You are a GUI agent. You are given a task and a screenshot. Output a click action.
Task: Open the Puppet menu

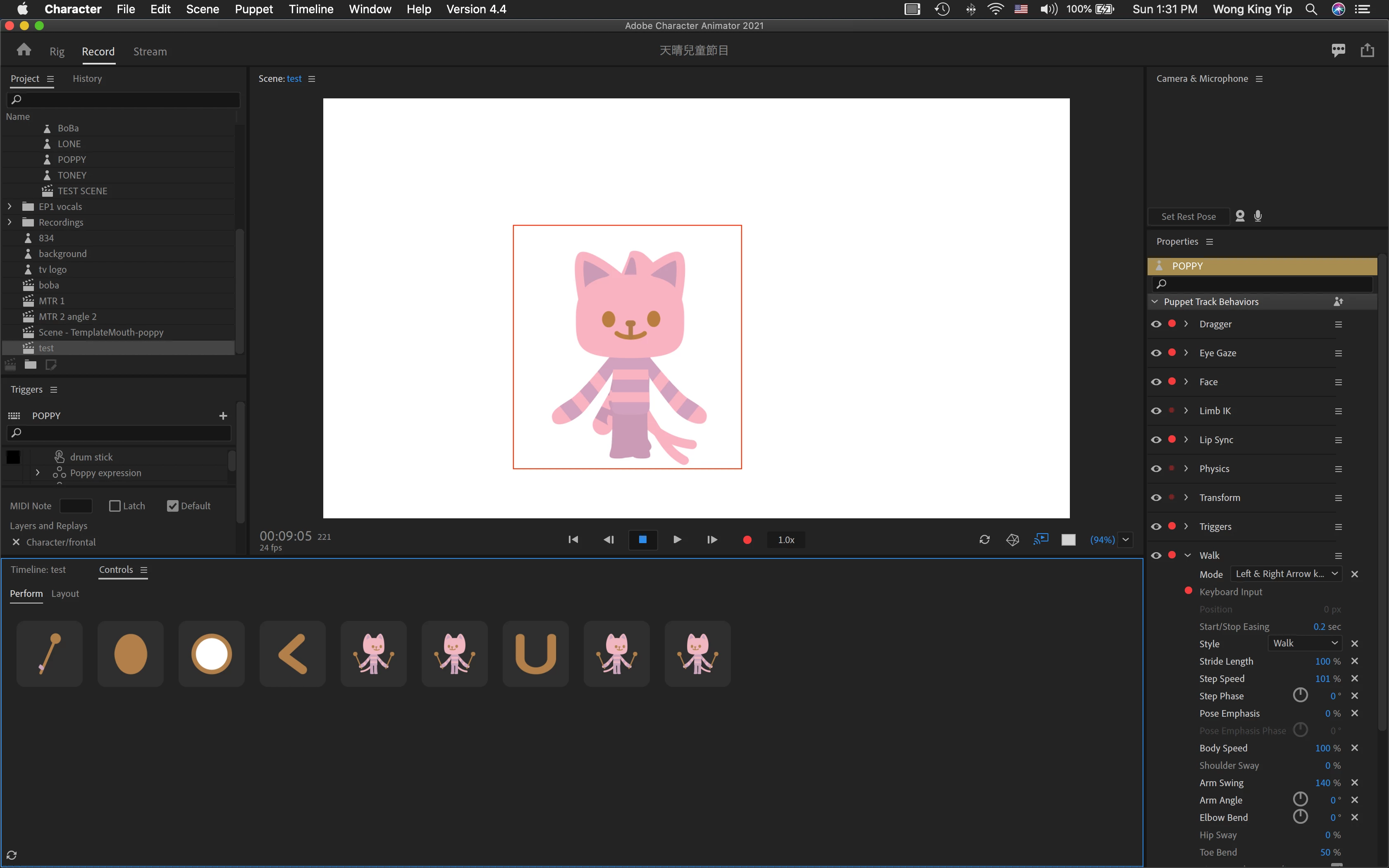[254, 9]
